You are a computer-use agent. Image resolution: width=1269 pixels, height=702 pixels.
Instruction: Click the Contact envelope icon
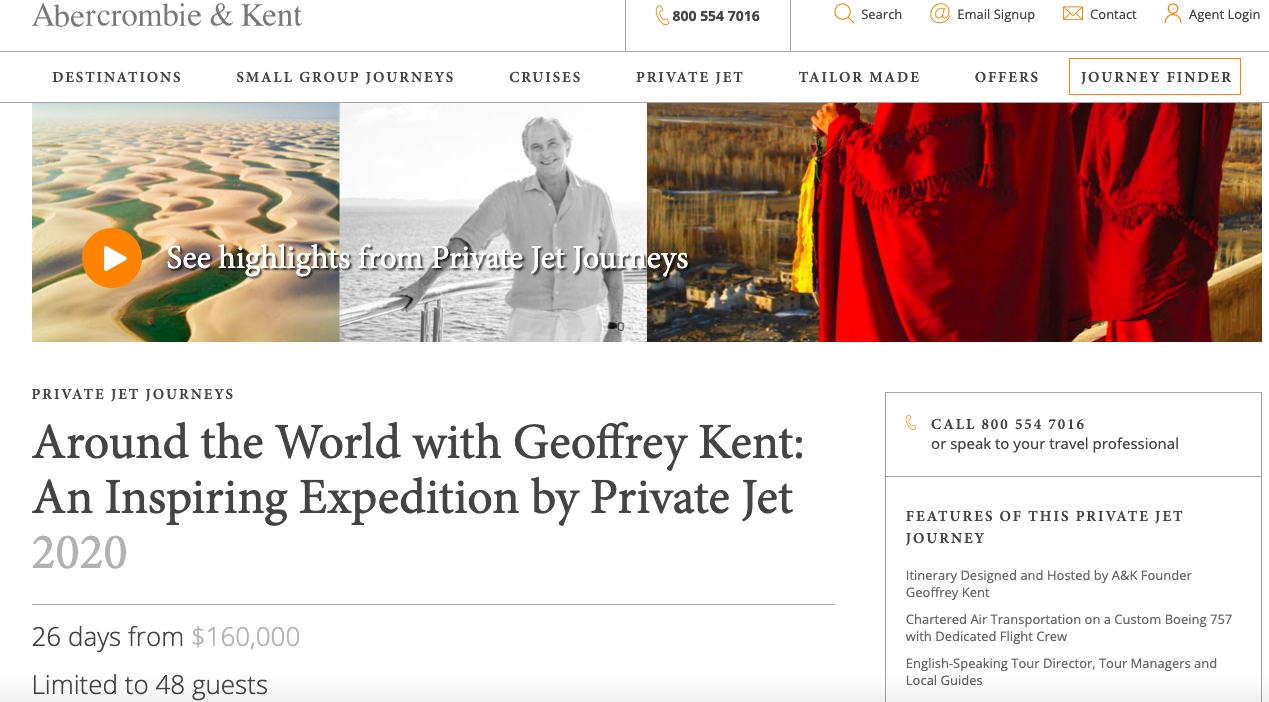point(1073,14)
